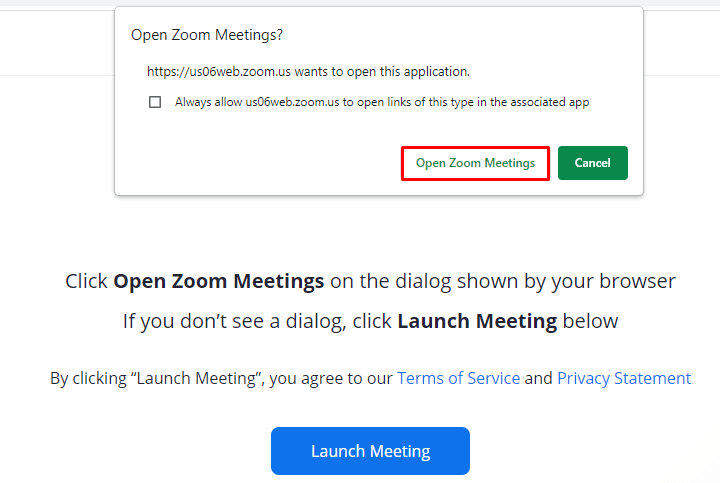Image resolution: width=720 pixels, height=483 pixels.
Task: Click the word 'Click' starting the instructions
Action: pyautogui.click(x=87, y=281)
